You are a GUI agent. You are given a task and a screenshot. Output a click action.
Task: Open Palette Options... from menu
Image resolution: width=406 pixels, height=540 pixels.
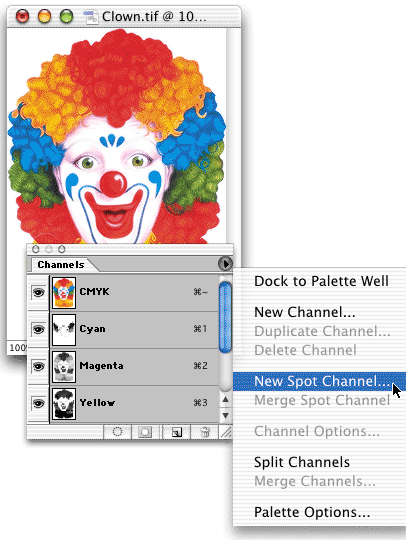pos(312,512)
